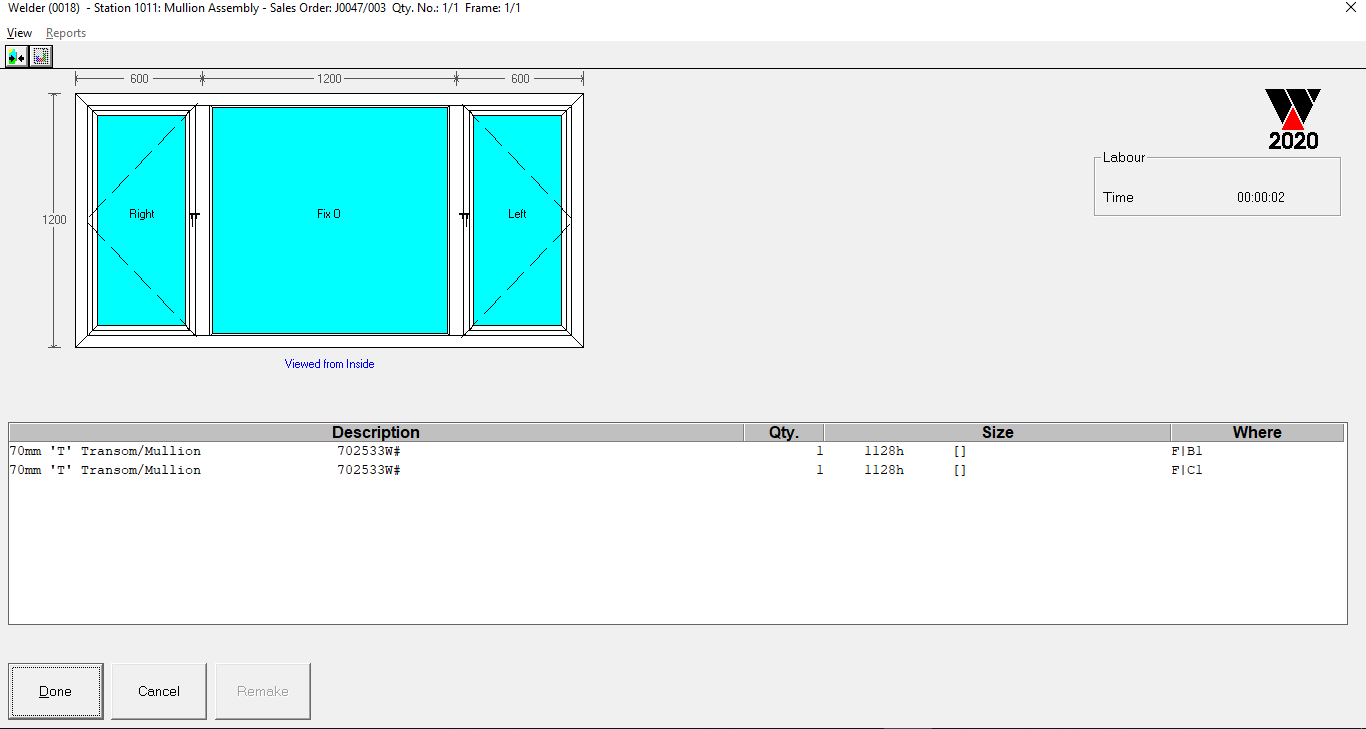
Task: Click the greyed-out Remake button
Action: (263, 691)
